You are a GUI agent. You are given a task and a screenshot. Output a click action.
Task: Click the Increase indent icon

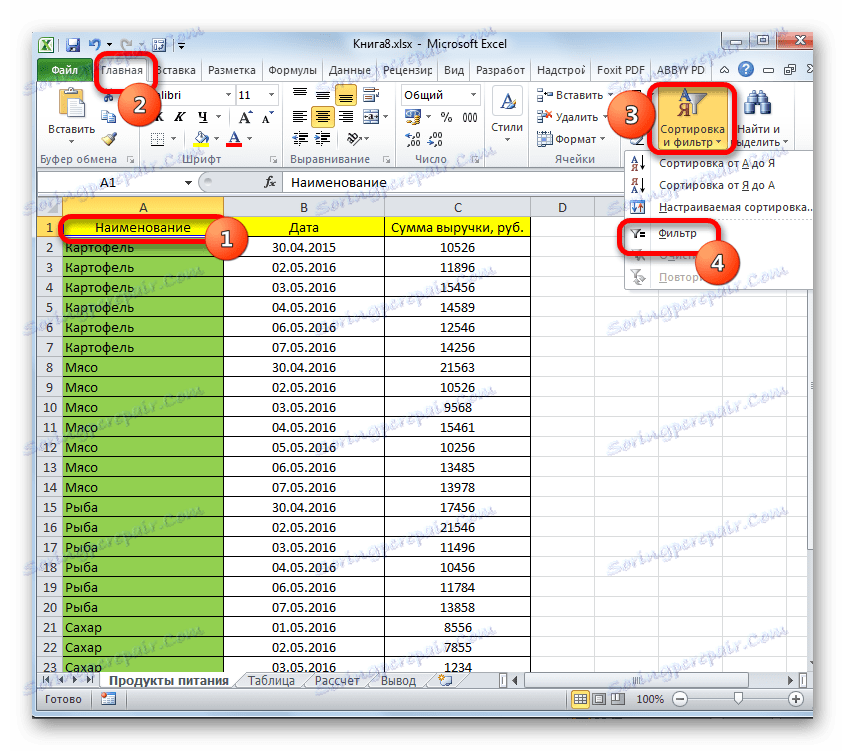[x=323, y=139]
